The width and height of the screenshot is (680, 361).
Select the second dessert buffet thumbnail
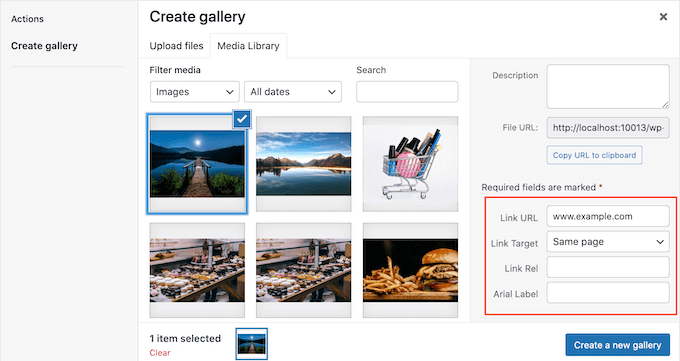click(x=304, y=270)
